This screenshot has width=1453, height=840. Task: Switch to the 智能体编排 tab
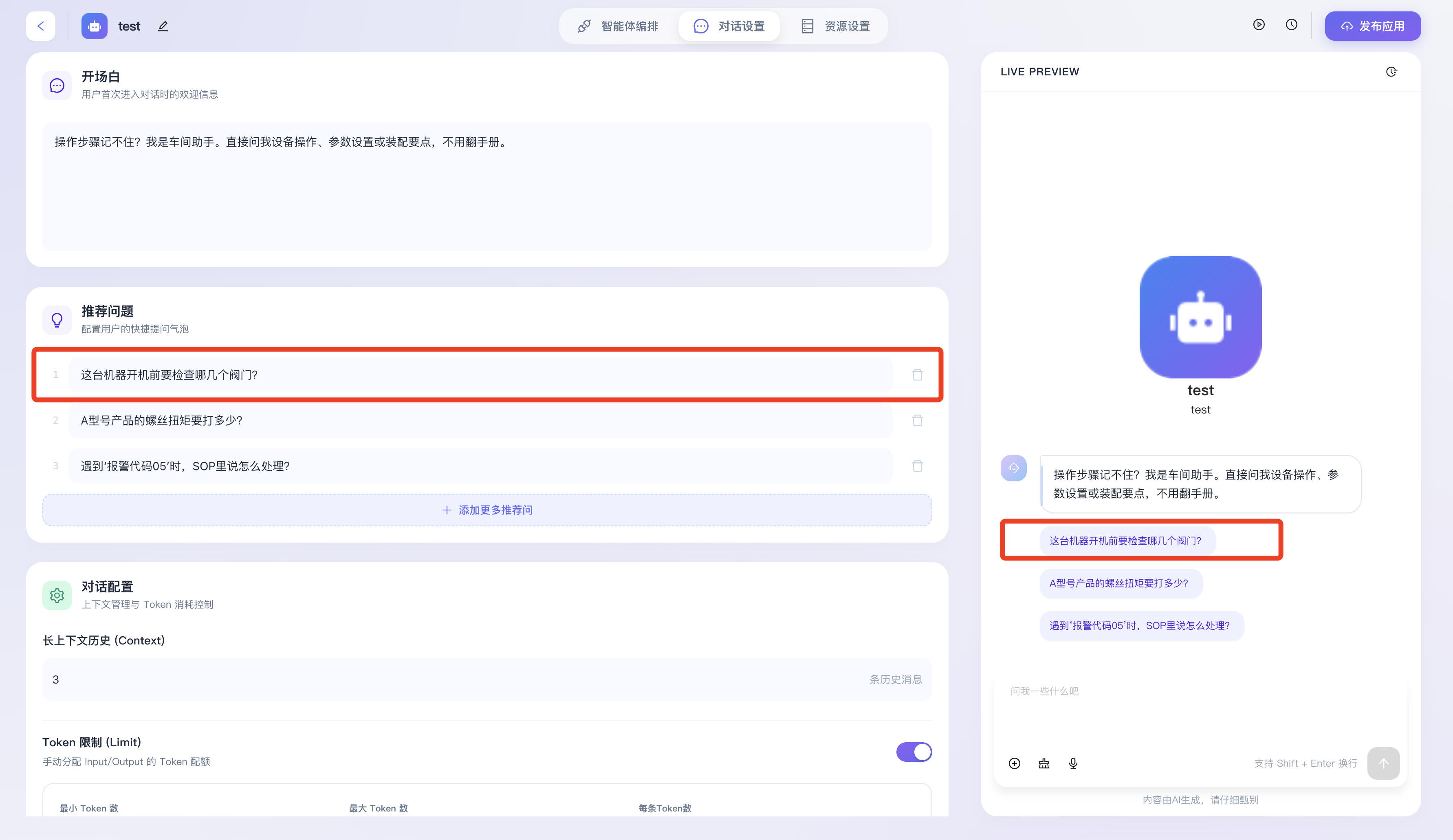[x=618, y=26]
